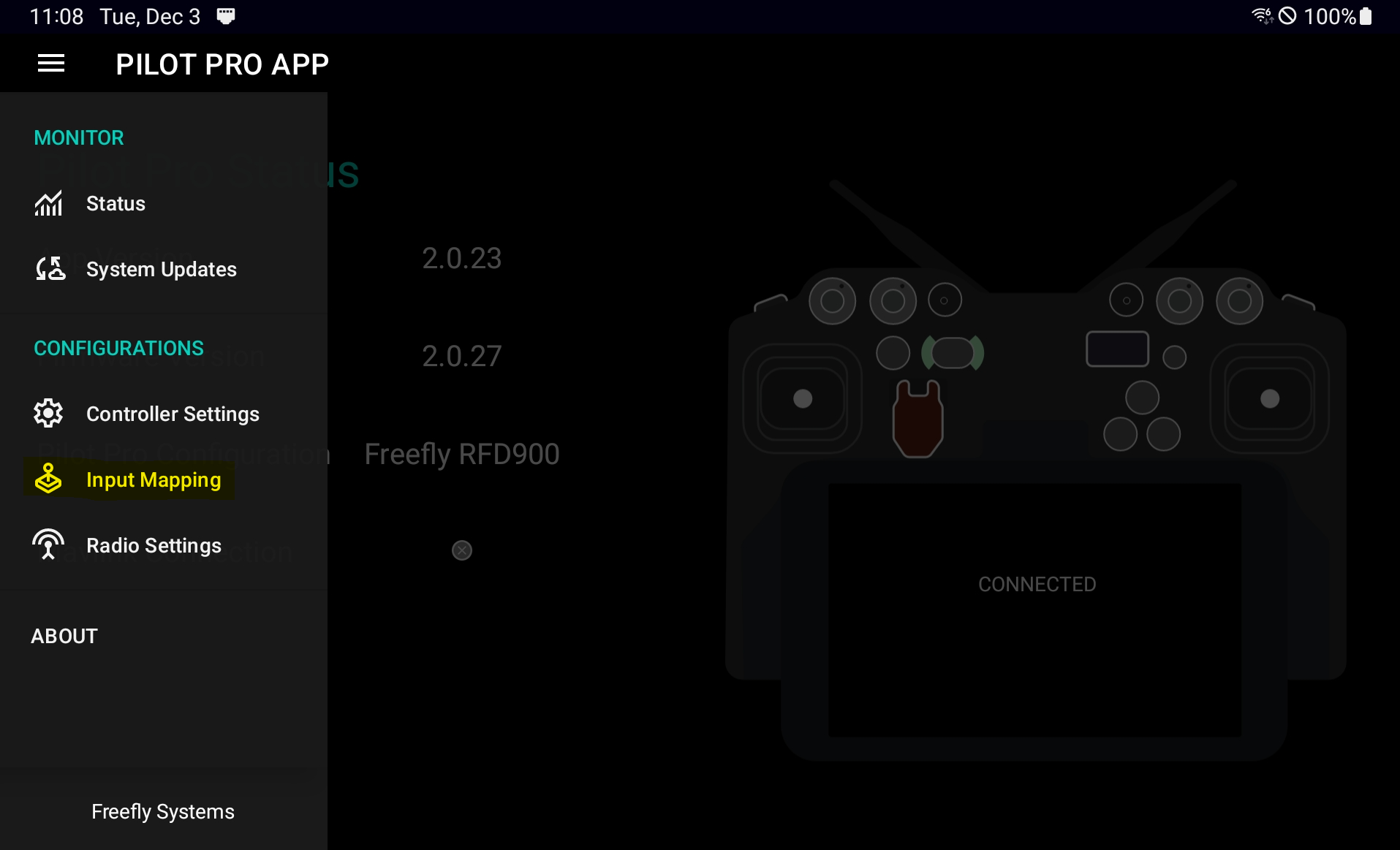
Task: Click the System Updates refresh icon
Action: pyautogui.click(x=50, y=269)
